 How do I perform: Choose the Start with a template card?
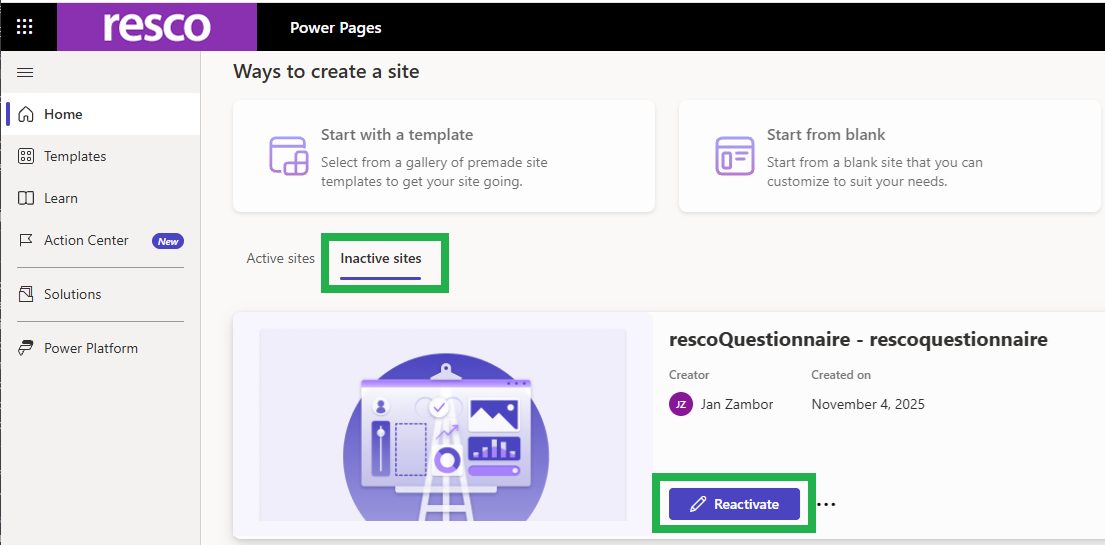coord(443,156)
